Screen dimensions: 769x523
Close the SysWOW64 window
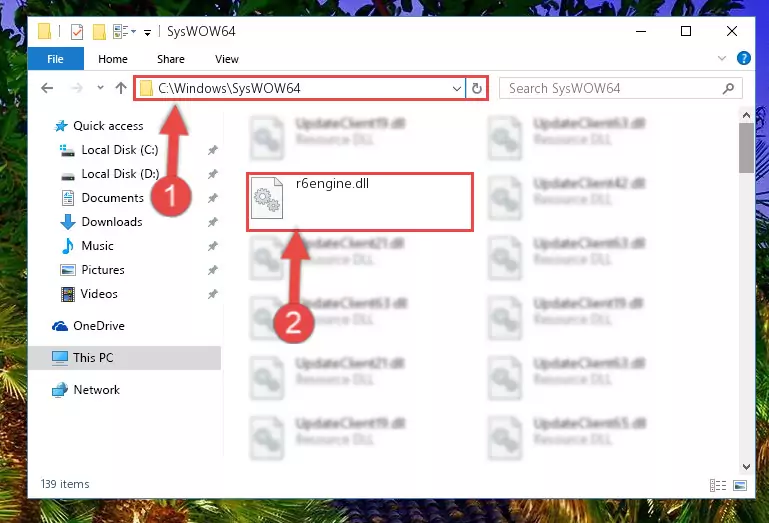pos(732,31)
